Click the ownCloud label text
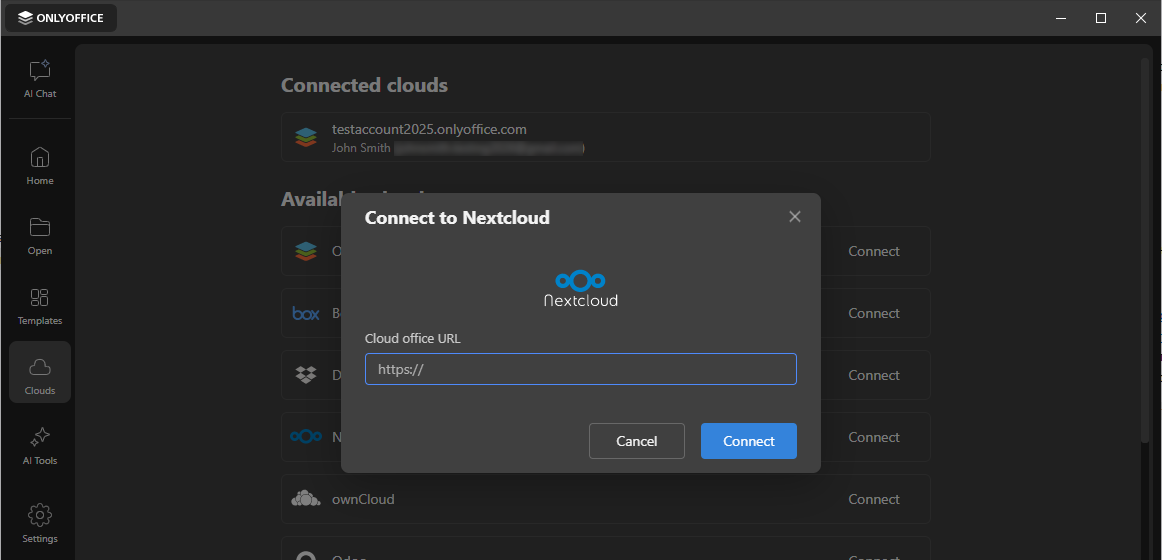This screenshot has width=1162, height=560. tap(363, 499)
